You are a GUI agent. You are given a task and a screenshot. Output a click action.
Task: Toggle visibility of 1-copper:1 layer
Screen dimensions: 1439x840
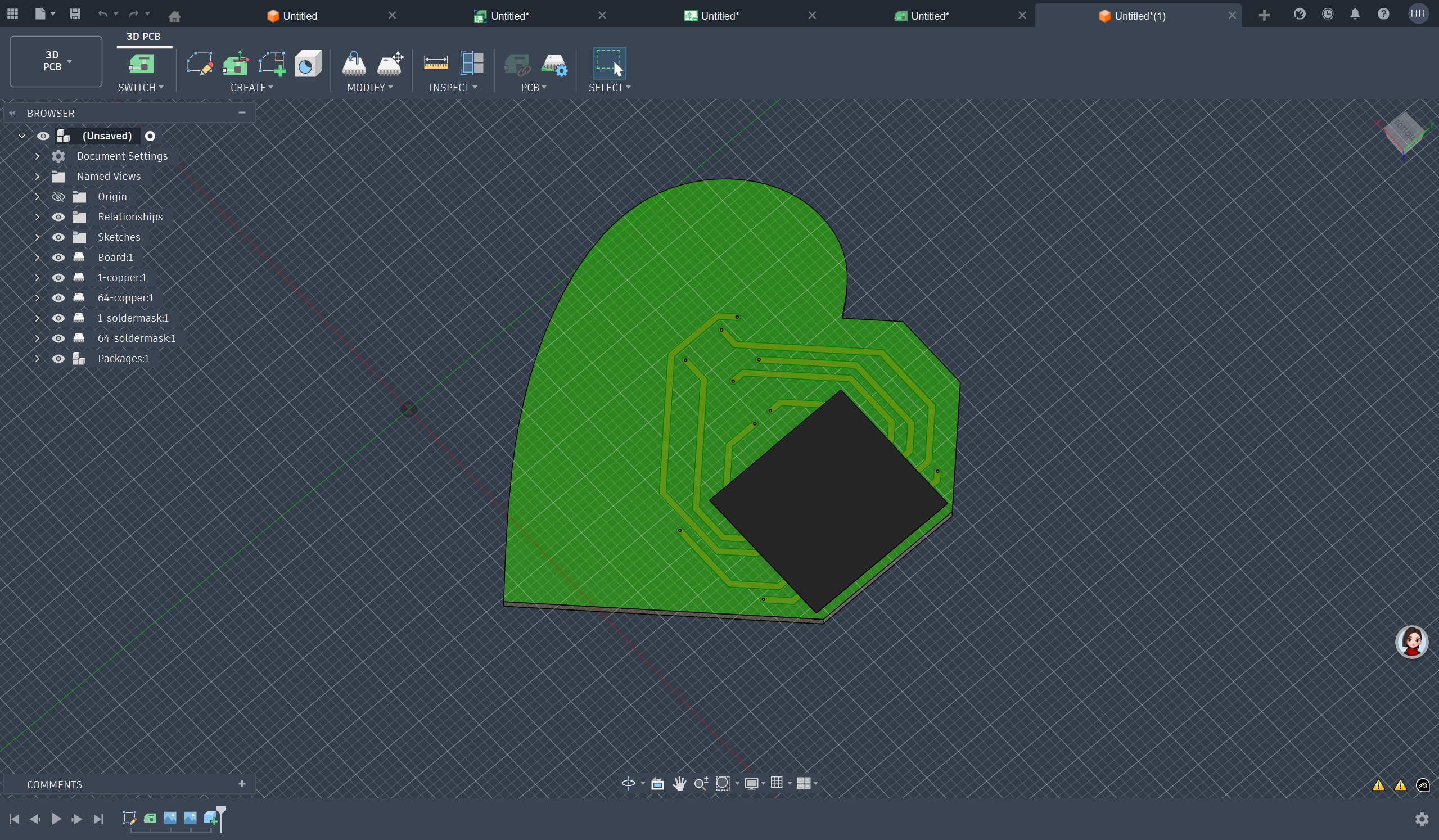pos(58,278)
